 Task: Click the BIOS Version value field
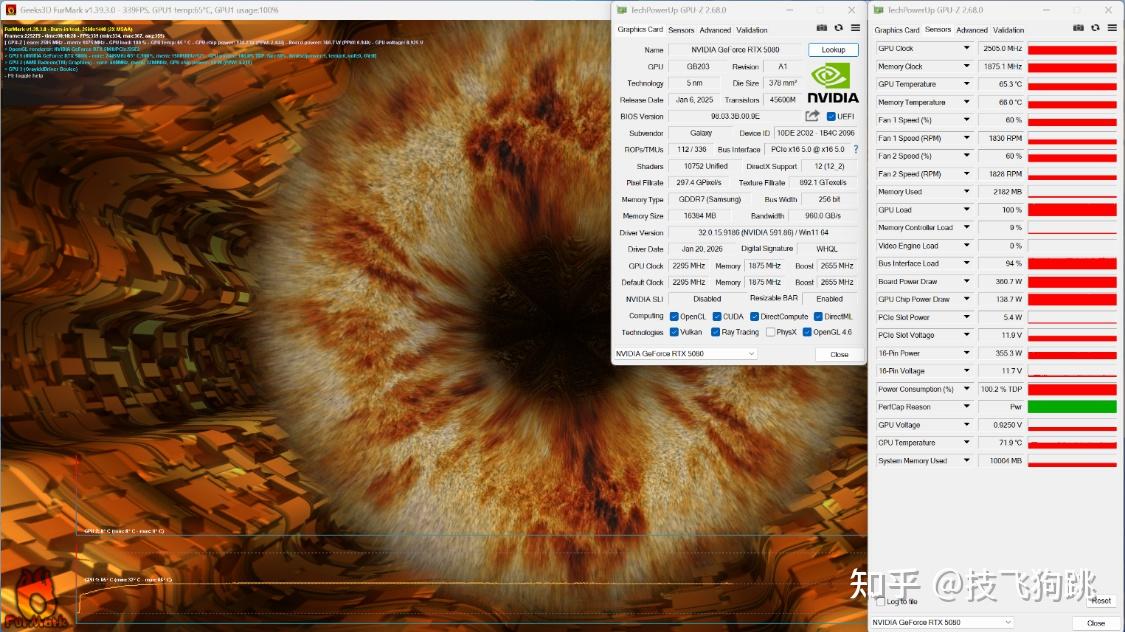click(735, 116)
